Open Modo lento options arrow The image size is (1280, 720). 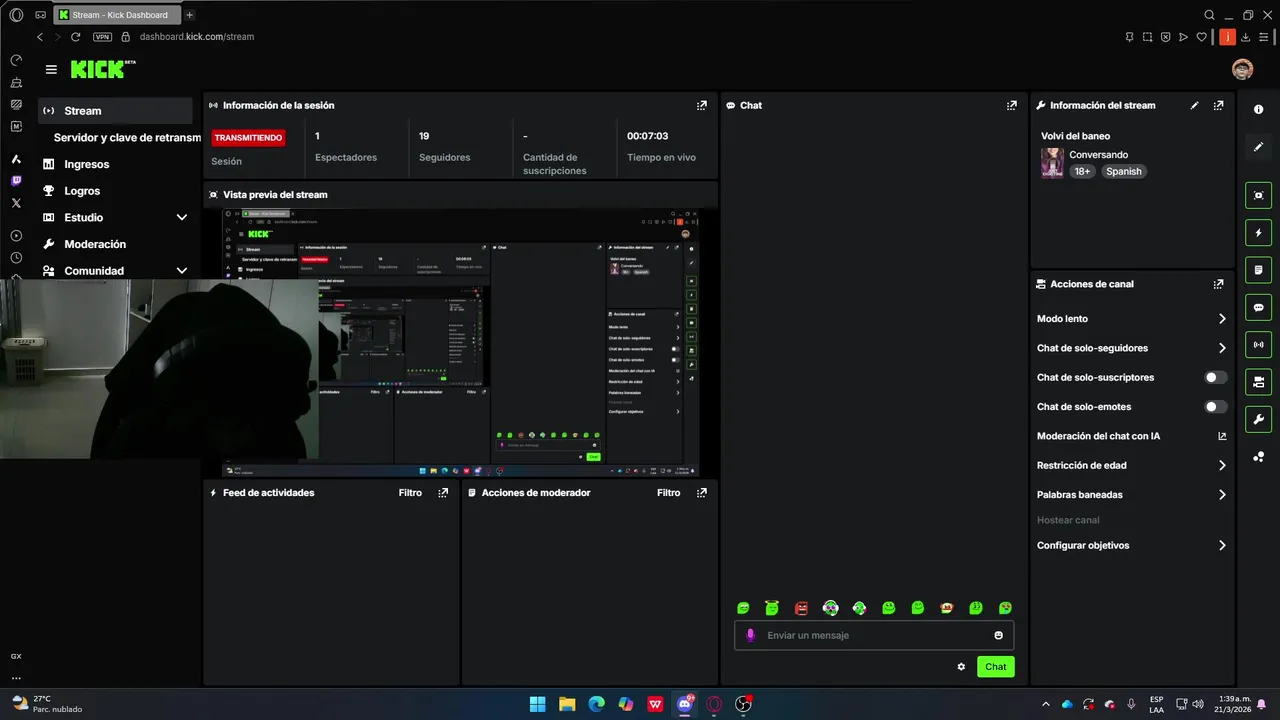tap(1221, 319)
